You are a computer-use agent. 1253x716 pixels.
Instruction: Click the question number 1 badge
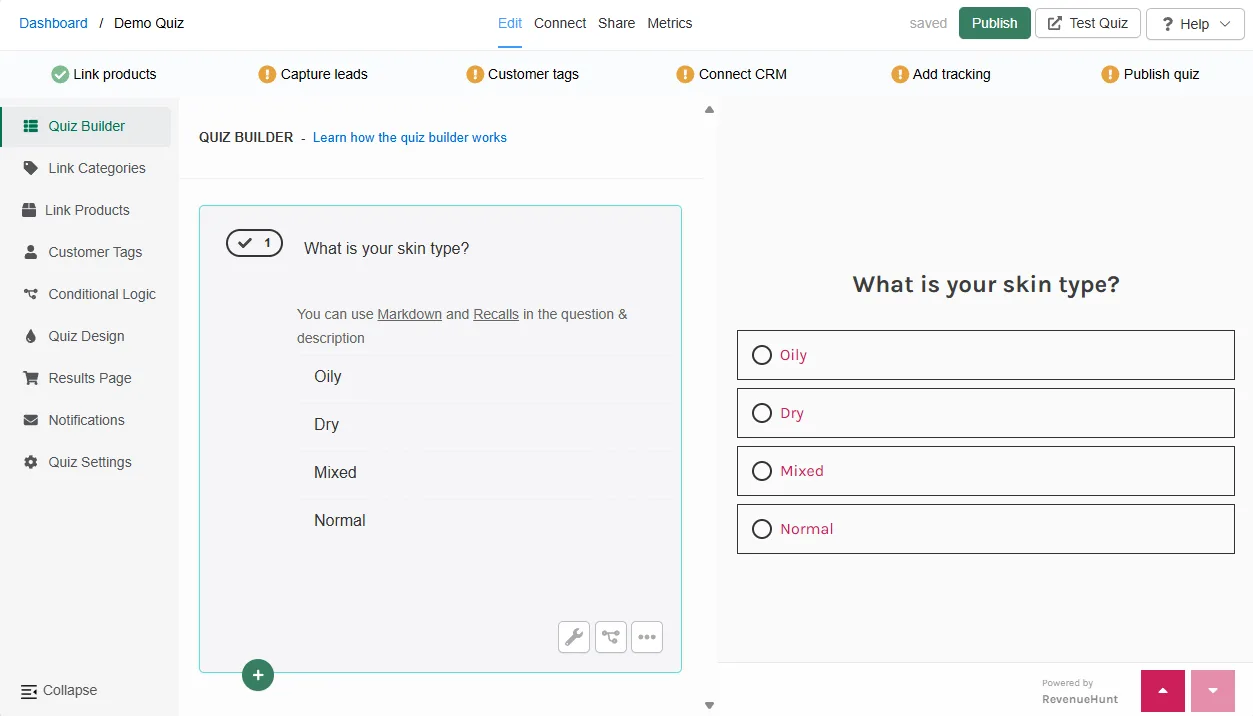point(254,243)
